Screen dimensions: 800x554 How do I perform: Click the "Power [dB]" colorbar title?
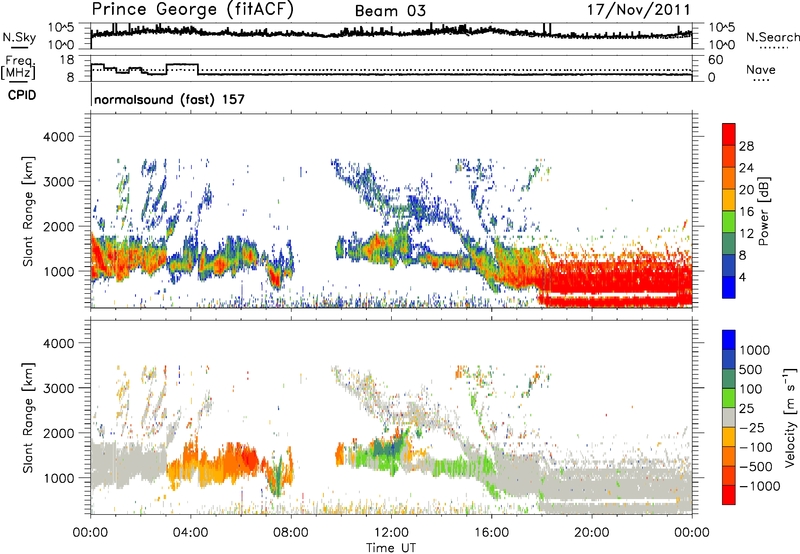763,211
